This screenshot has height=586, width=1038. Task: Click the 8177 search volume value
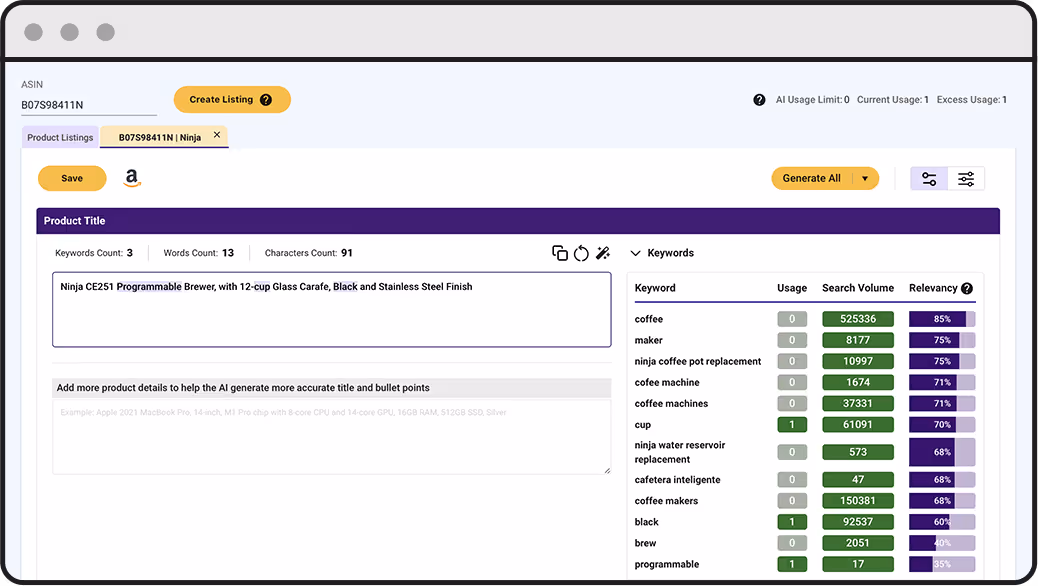(x=858, y=340)
